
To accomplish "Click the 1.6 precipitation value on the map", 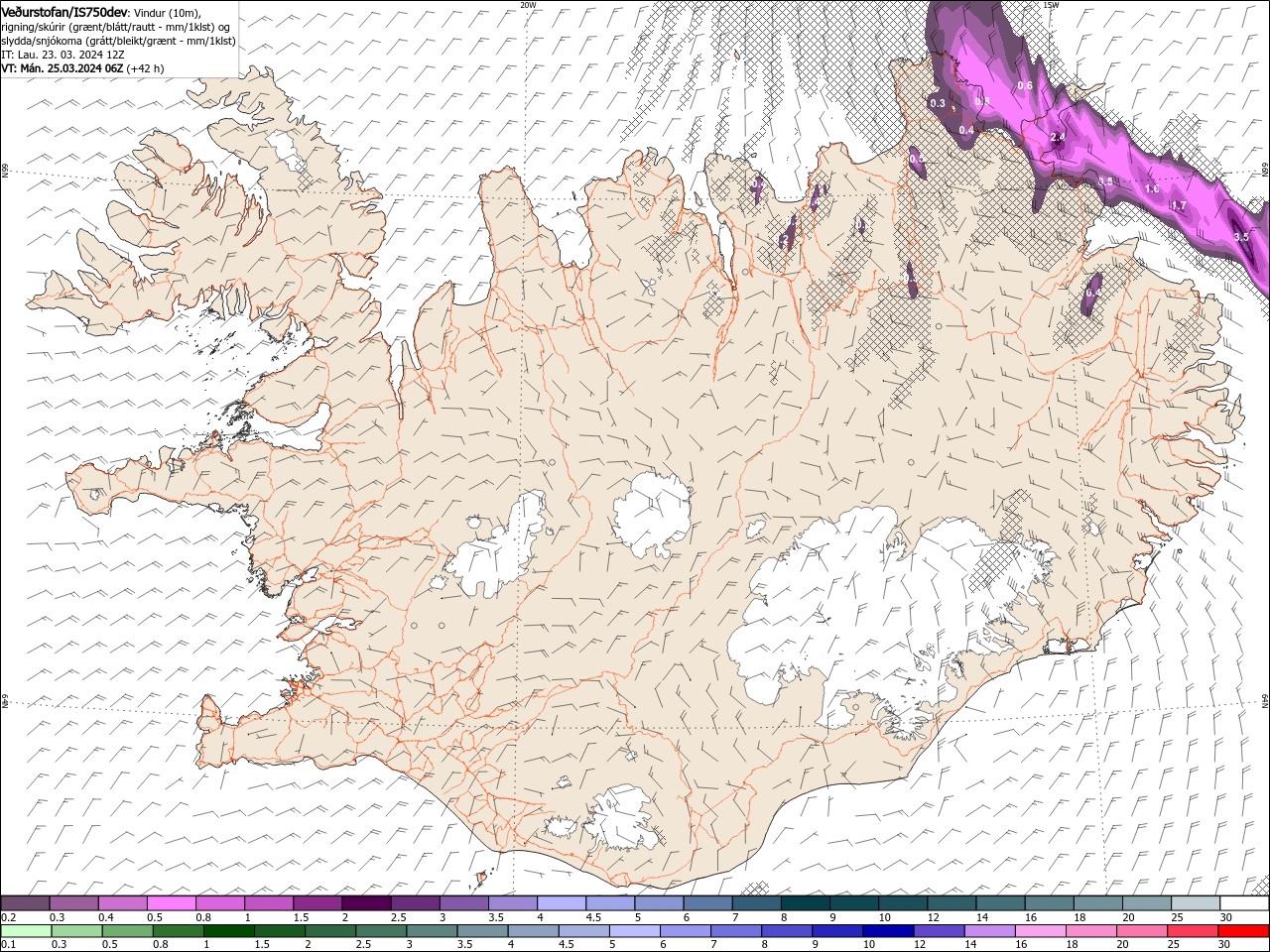I will coord(1152,188).
